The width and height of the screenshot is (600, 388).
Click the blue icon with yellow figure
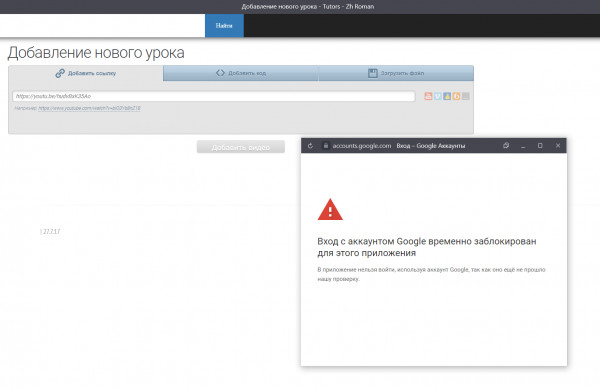pyautogui.click(x=447, y=96)
